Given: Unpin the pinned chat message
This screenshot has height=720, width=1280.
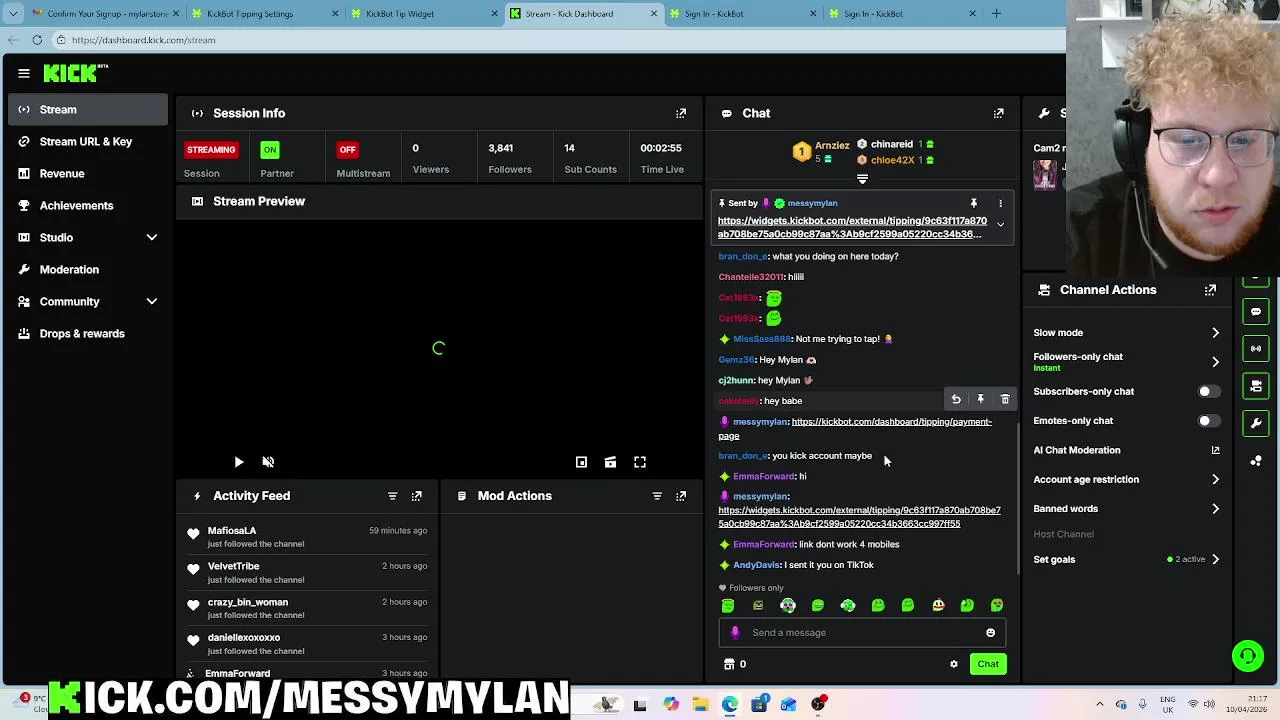Looking at the screenshot, I should [973, 203].
